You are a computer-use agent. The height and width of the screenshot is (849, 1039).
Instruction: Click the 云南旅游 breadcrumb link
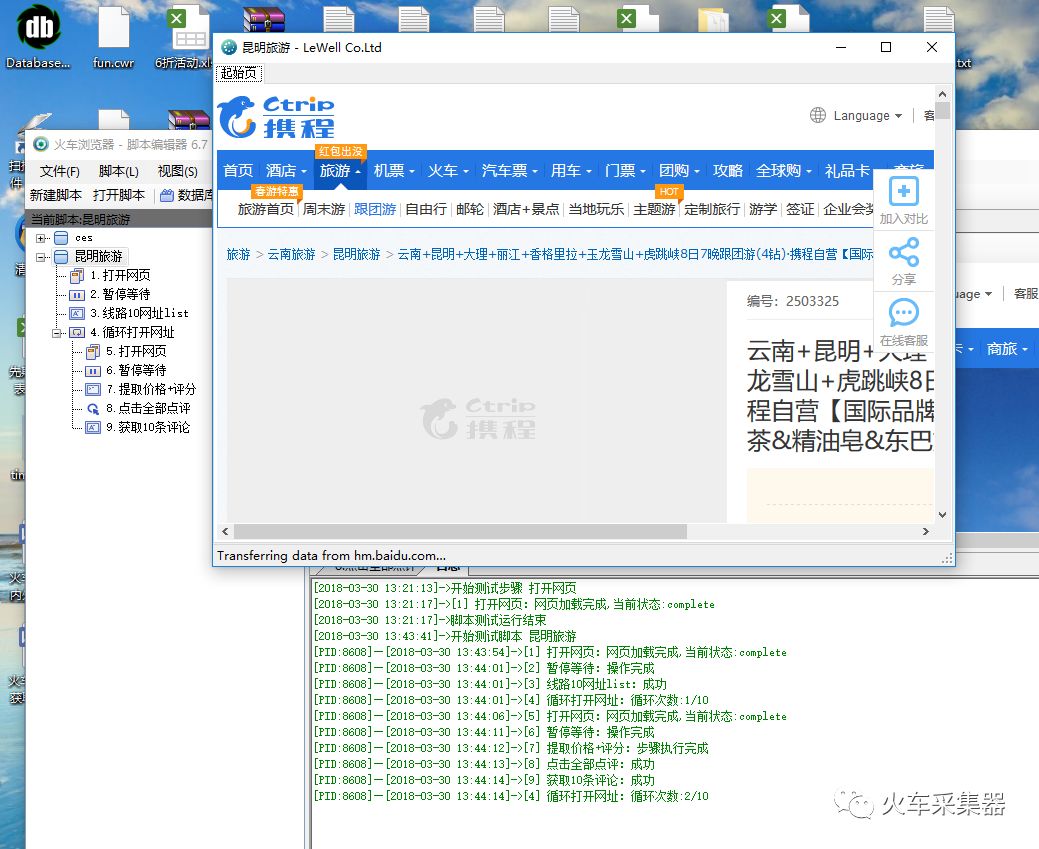[x=292, y=255]
